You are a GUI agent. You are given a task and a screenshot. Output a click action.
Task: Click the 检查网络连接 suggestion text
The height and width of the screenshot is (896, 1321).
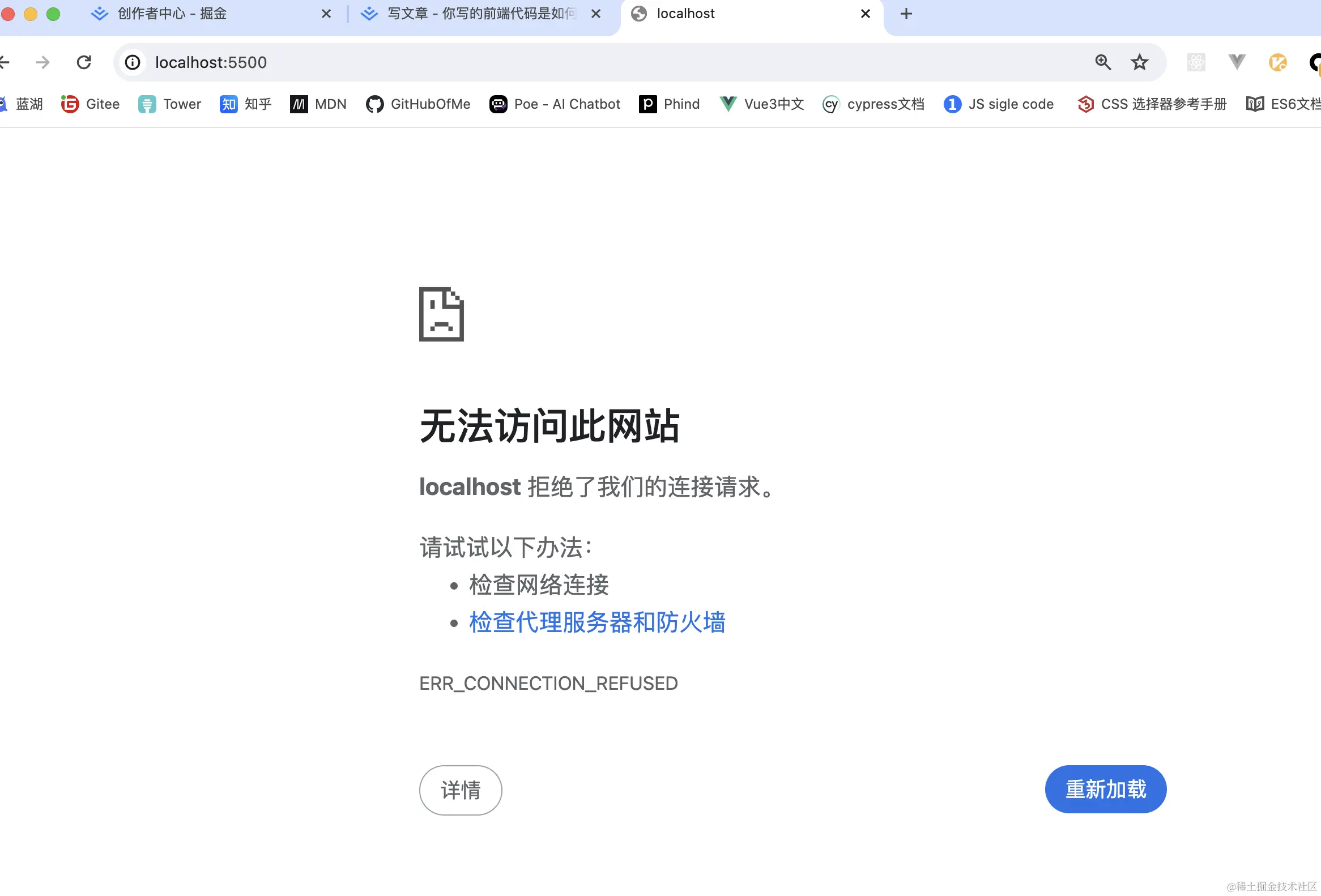[539, 584]
